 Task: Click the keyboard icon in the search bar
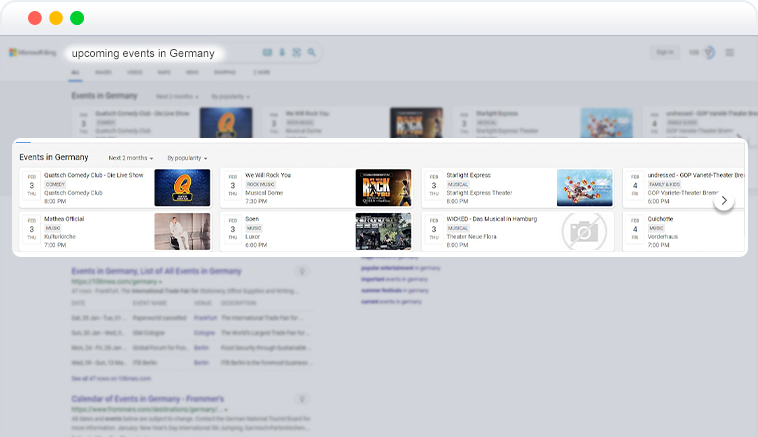click(x=267, y=52)
